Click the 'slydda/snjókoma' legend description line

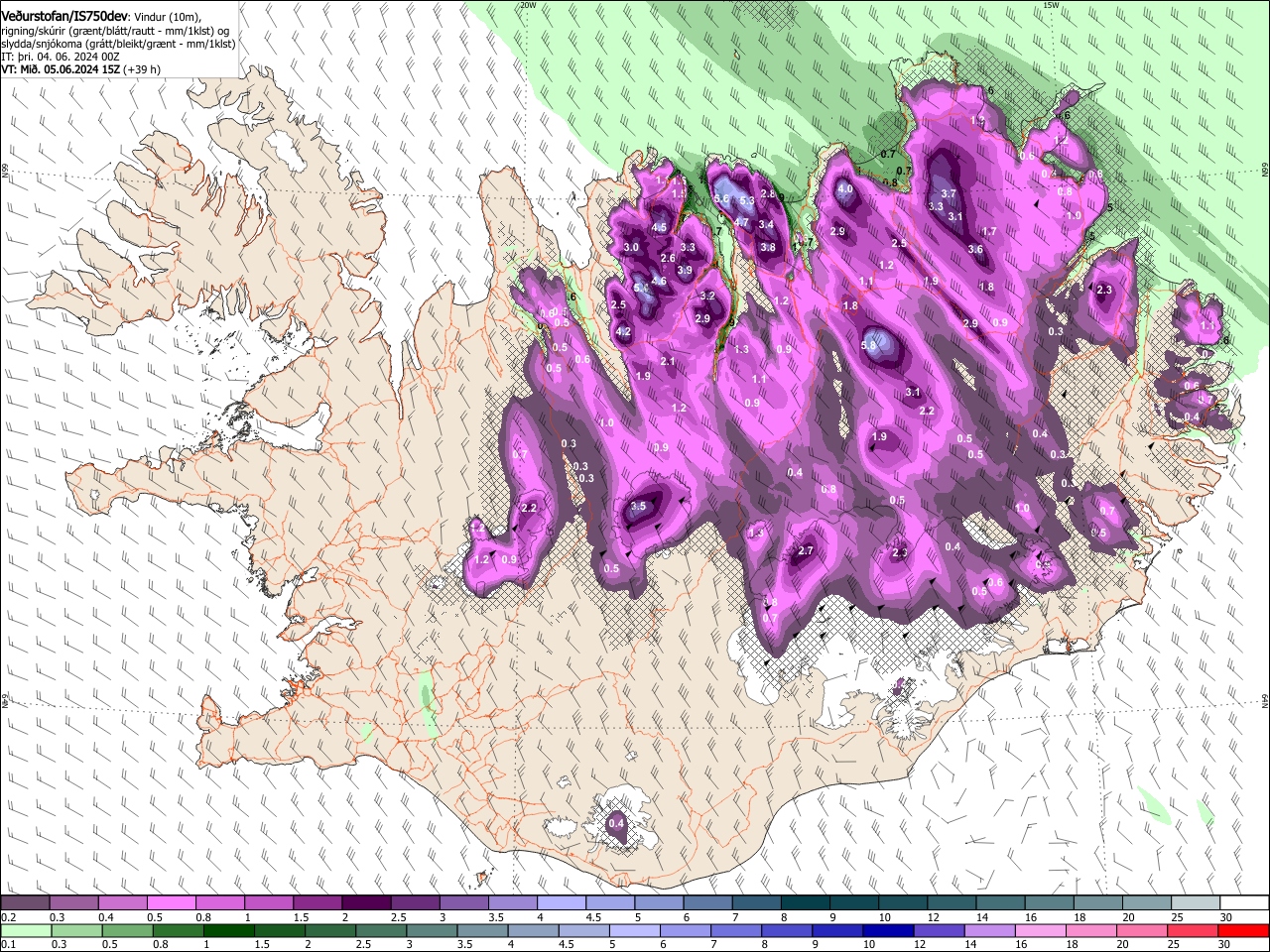(x=118, y=44)
